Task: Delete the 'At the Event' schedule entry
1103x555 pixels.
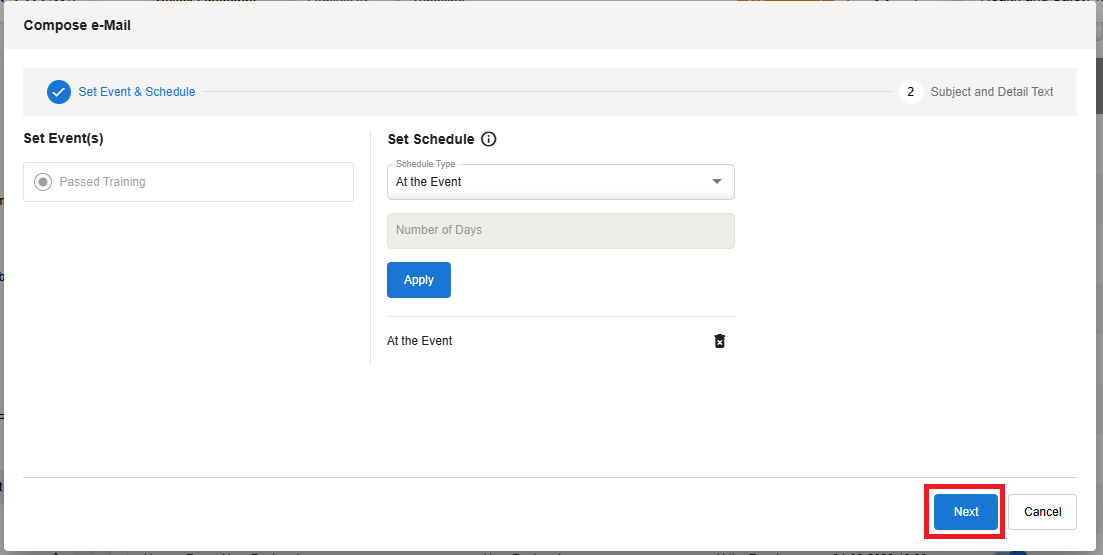Action: point(719,341)
